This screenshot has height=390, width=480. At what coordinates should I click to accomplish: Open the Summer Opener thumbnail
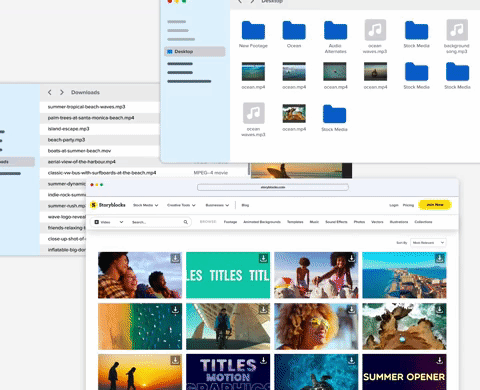coord(404,372)
